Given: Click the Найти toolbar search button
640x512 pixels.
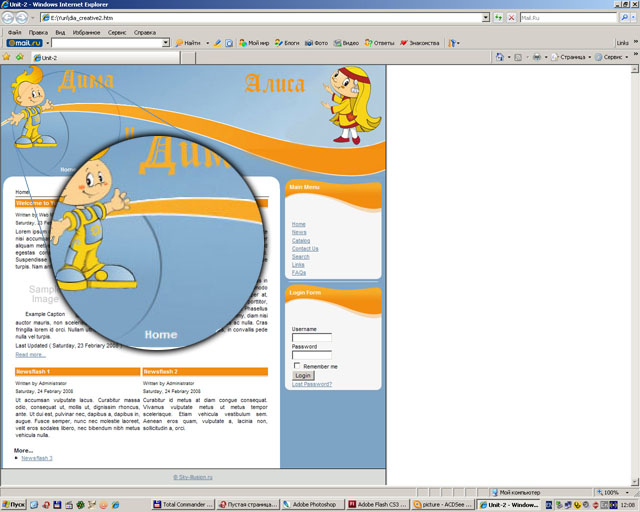Looking at the screenshot, I should point(188,43).
